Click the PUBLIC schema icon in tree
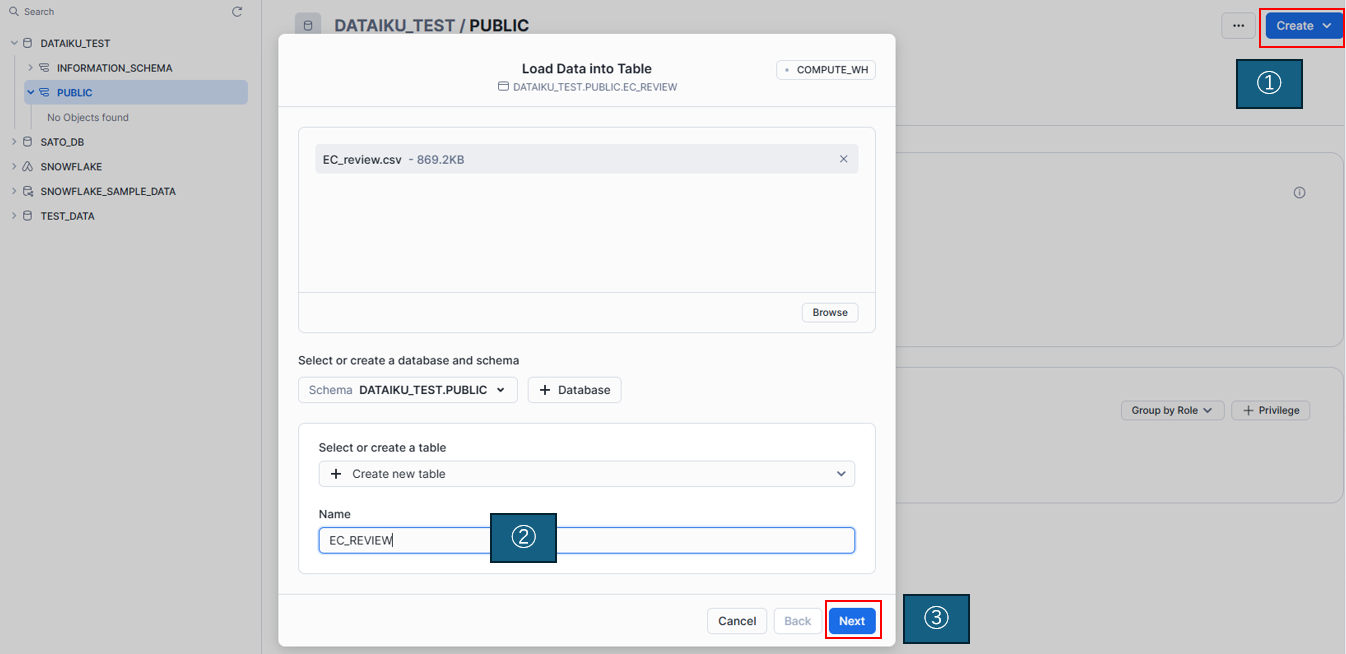 [x=44, y=93]
